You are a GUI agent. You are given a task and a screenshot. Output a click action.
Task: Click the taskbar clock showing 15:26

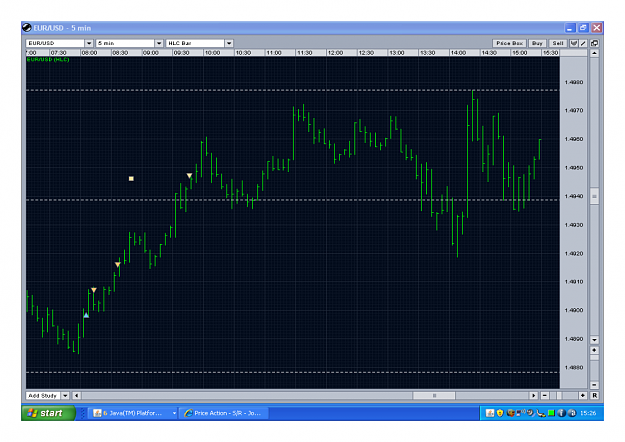click(588, 413)
